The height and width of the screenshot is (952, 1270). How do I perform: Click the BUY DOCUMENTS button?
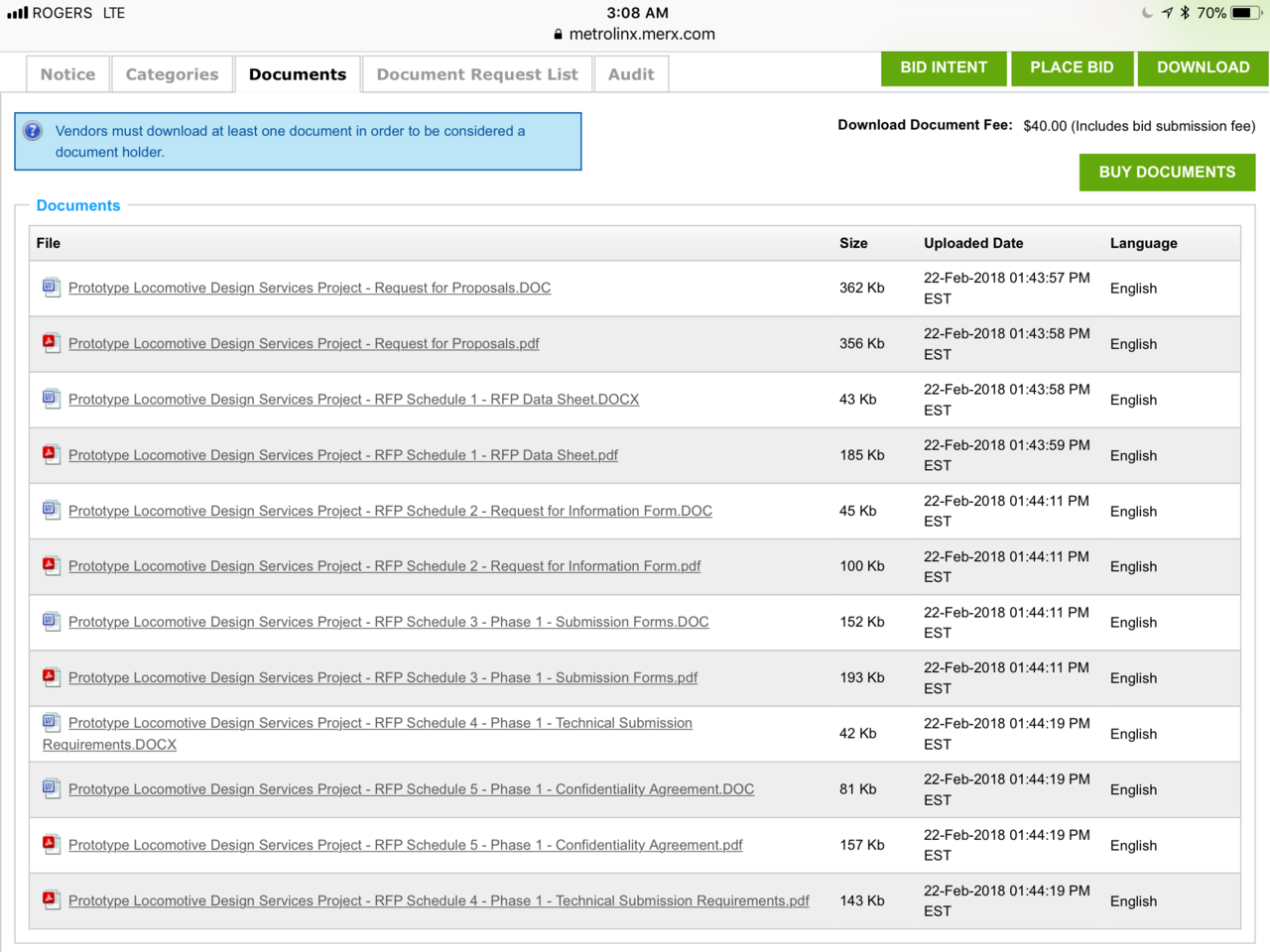tap(1167, 172)
